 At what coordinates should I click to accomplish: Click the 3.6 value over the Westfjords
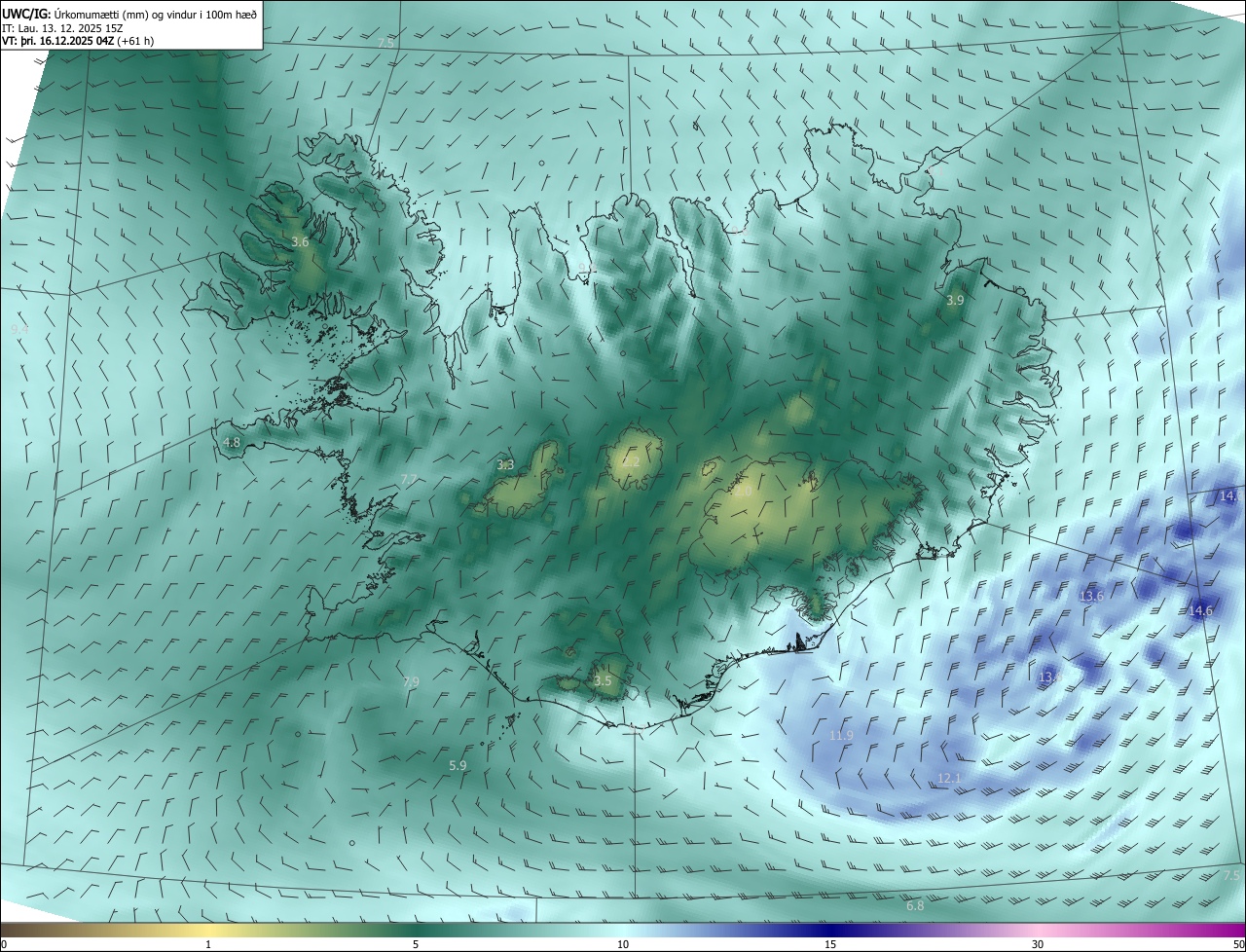click(x=300, y=241)
